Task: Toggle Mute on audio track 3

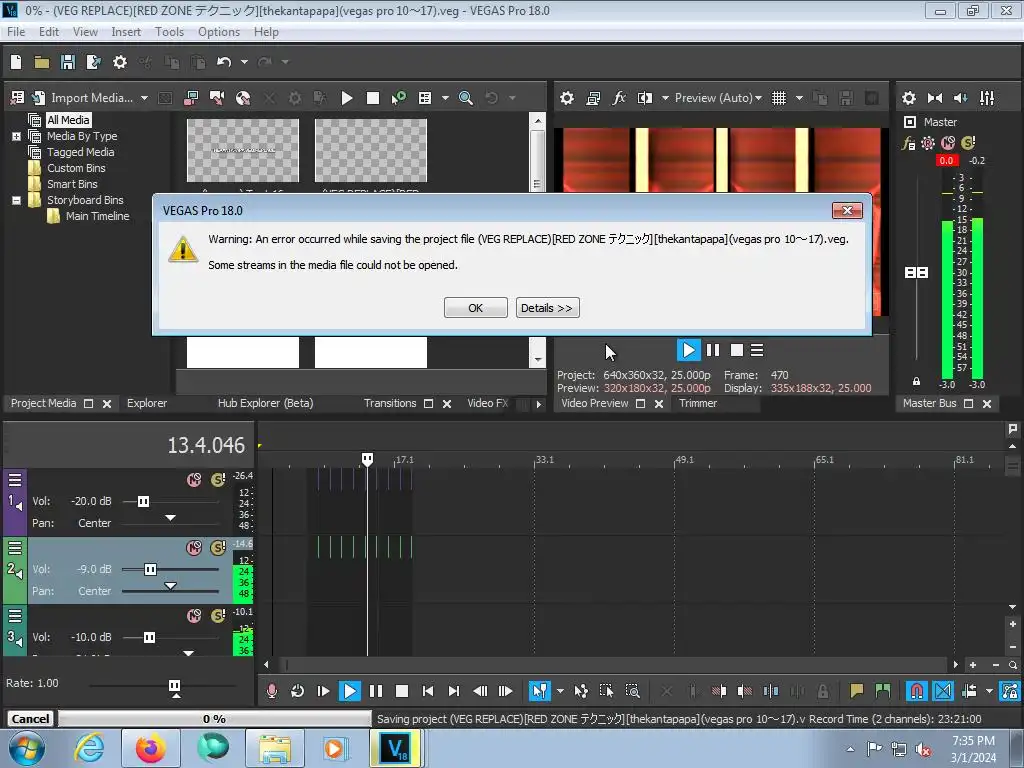Action: 195,616
